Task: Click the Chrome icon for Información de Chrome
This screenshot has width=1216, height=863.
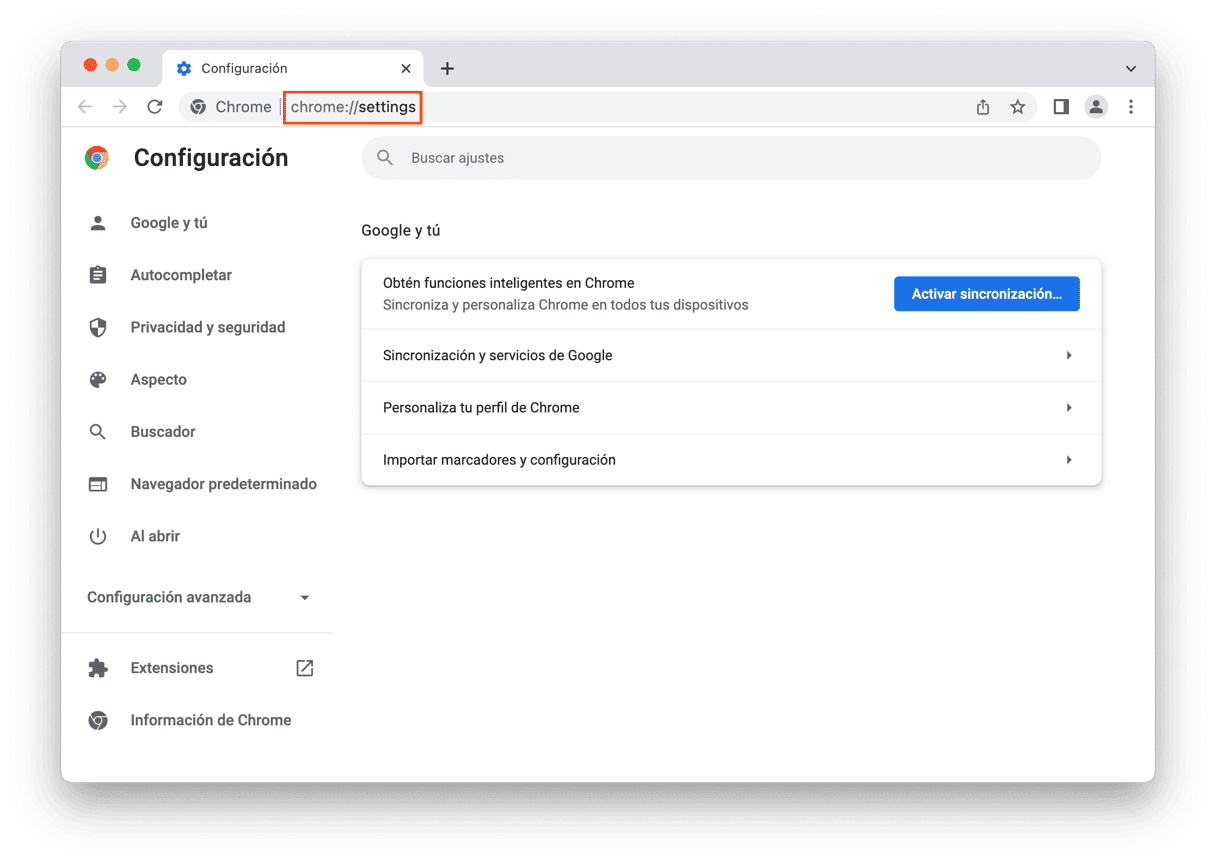Action: (x=98, y=720)
